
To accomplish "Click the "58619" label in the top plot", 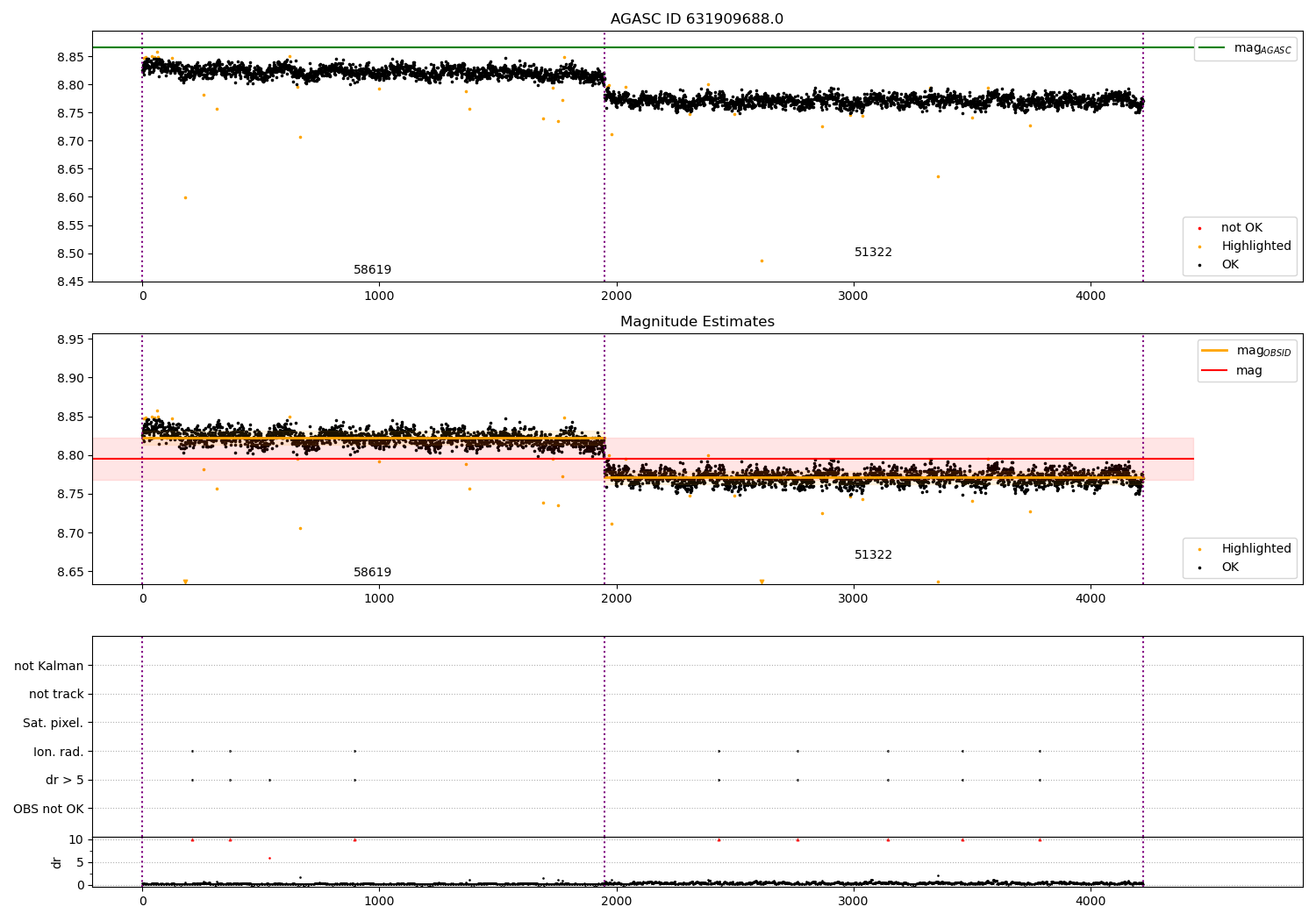I will pos(372,270).
